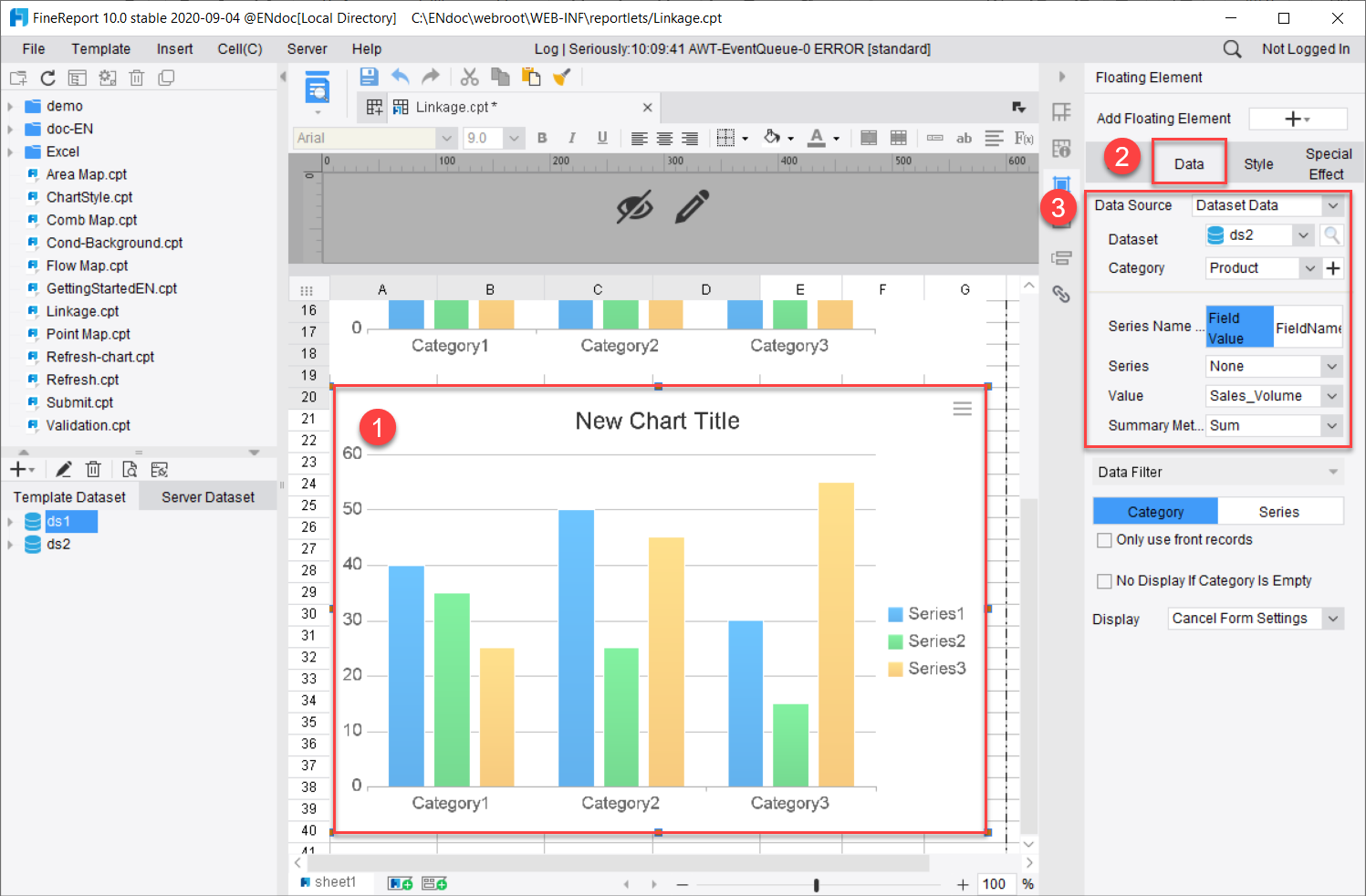The image size is (1366, 896).
Task: Insert formula with the F(x) icon
Action: [1024, 138]
